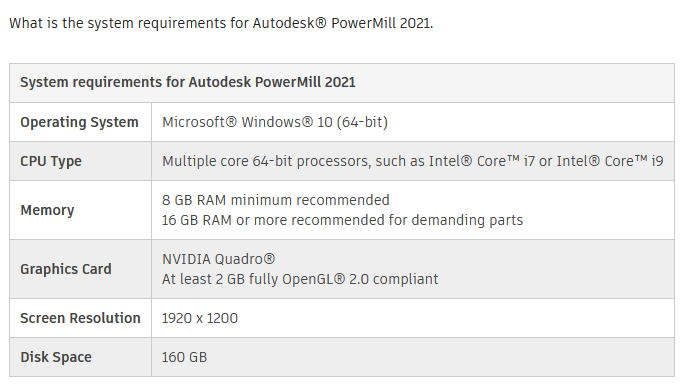Click the question text about PowerMill 2021
686x388 pixels.
coord(221,23)
